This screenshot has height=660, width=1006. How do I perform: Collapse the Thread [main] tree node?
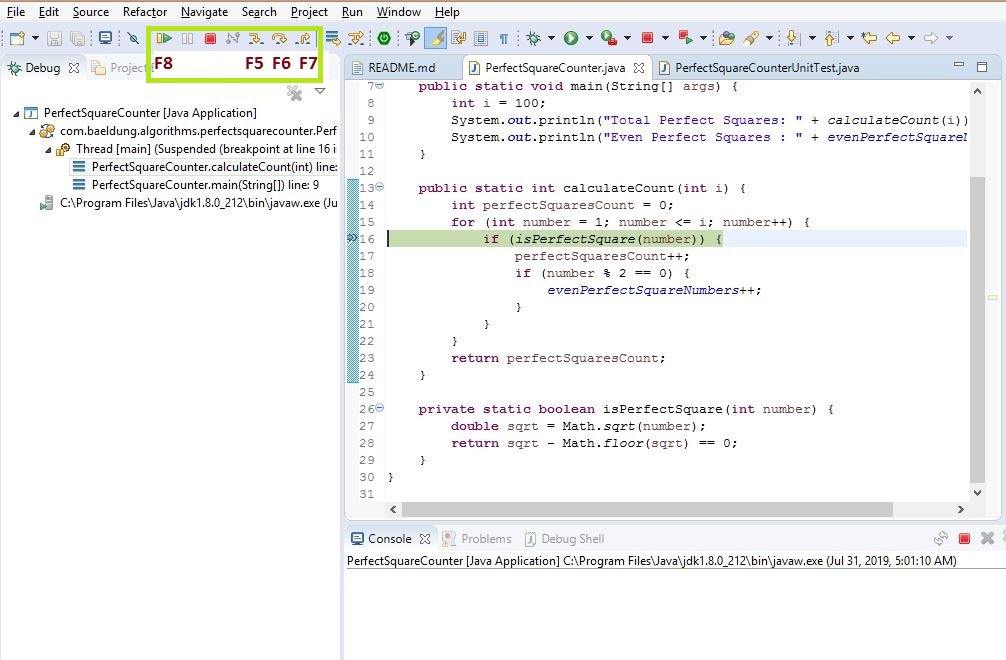click(48, 149)
